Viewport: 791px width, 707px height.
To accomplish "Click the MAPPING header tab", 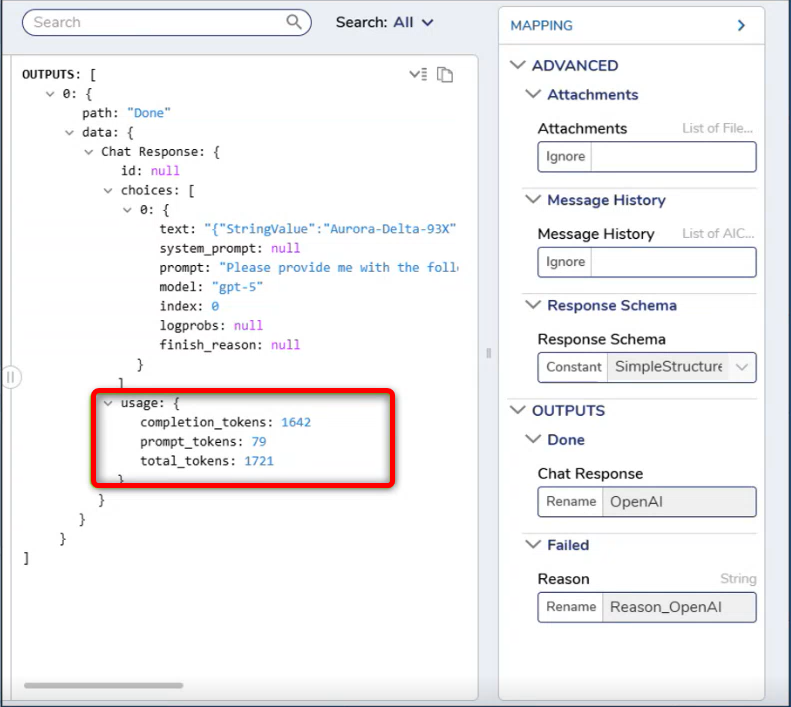I will click(x=541, y=25).
